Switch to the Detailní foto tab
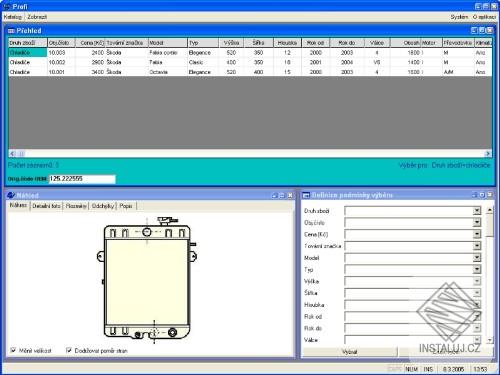The height and width of the screenshot is (375, 500). point(46,206)
